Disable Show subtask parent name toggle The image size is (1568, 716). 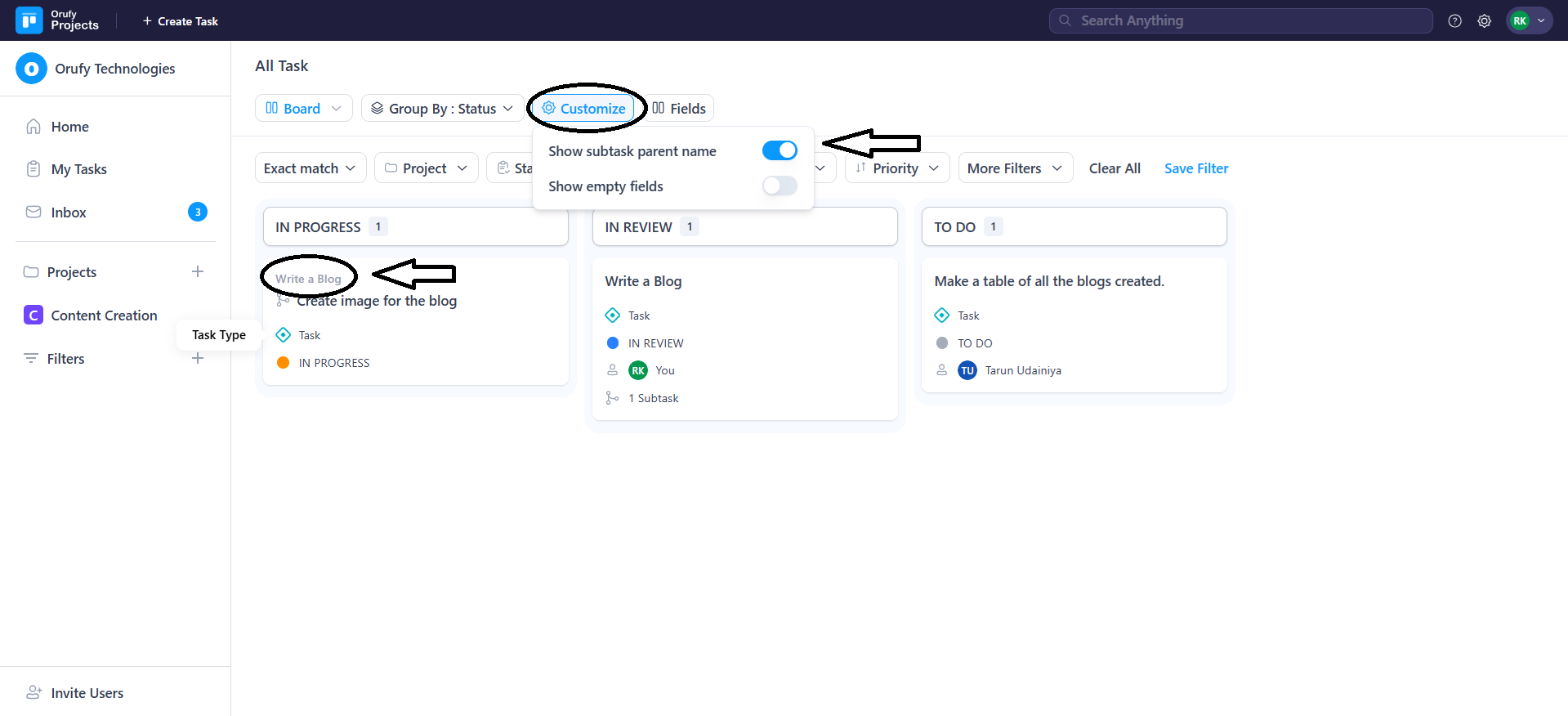(x=779, y=150)
